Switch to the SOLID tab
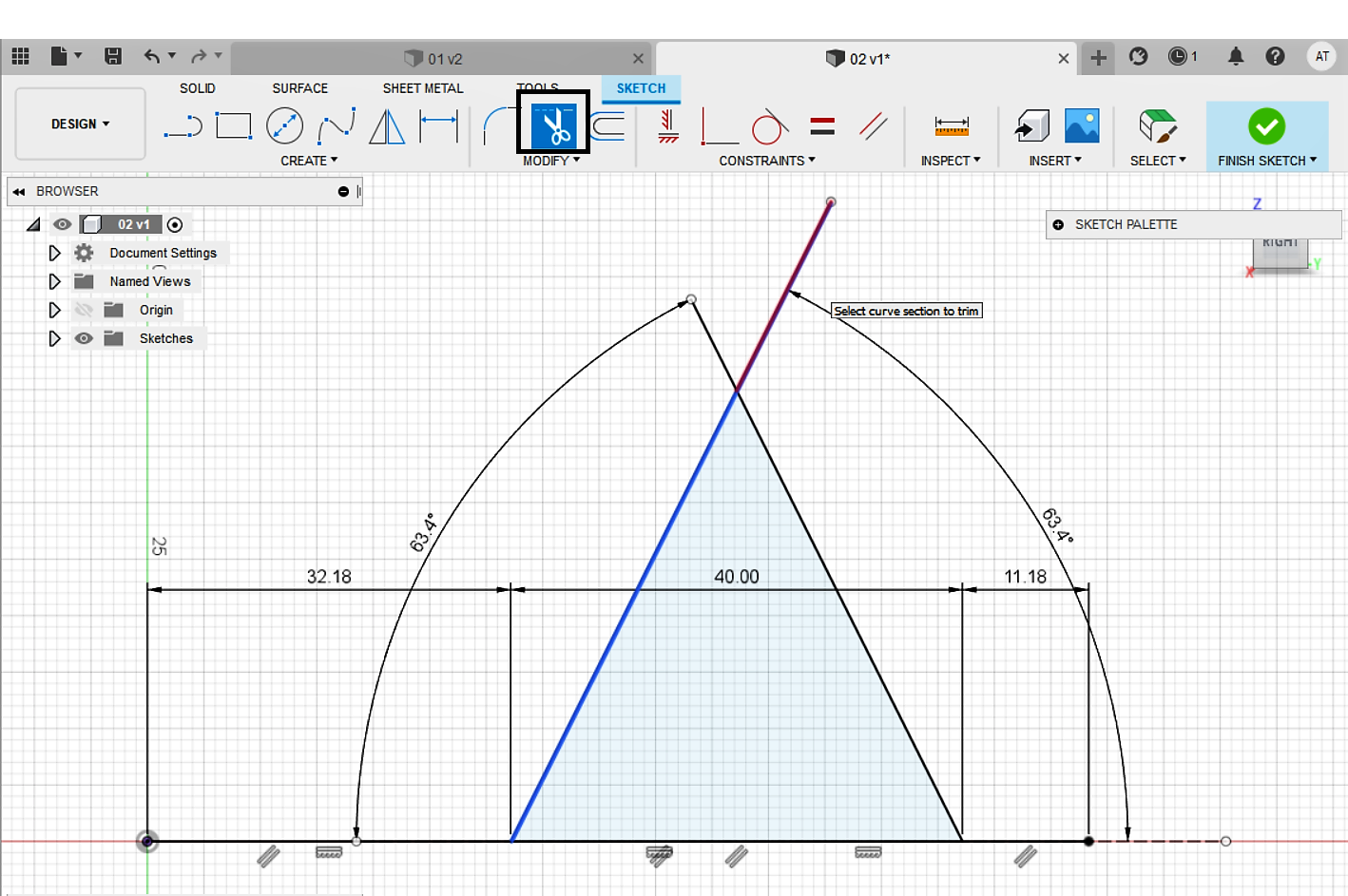Image resolution: width=1348 pixels, height=896 pixels. pyautogui.click(x=198, y=87)
